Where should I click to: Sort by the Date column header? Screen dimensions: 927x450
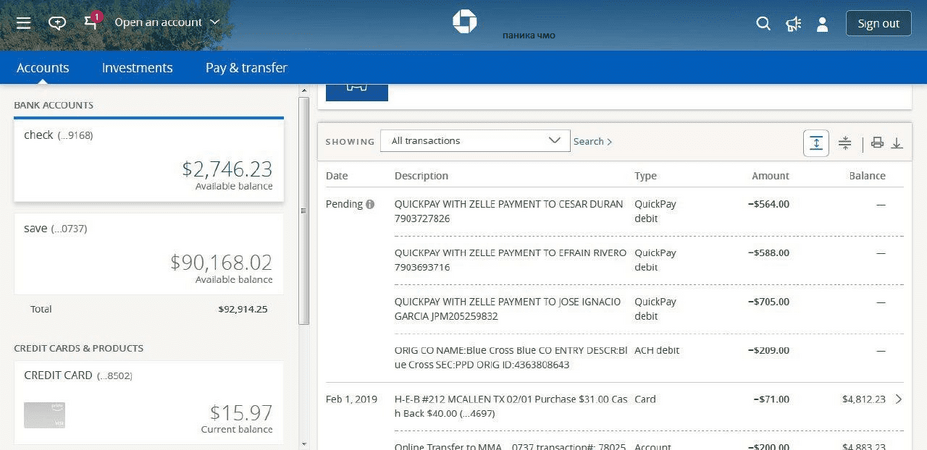coord(337,176)
